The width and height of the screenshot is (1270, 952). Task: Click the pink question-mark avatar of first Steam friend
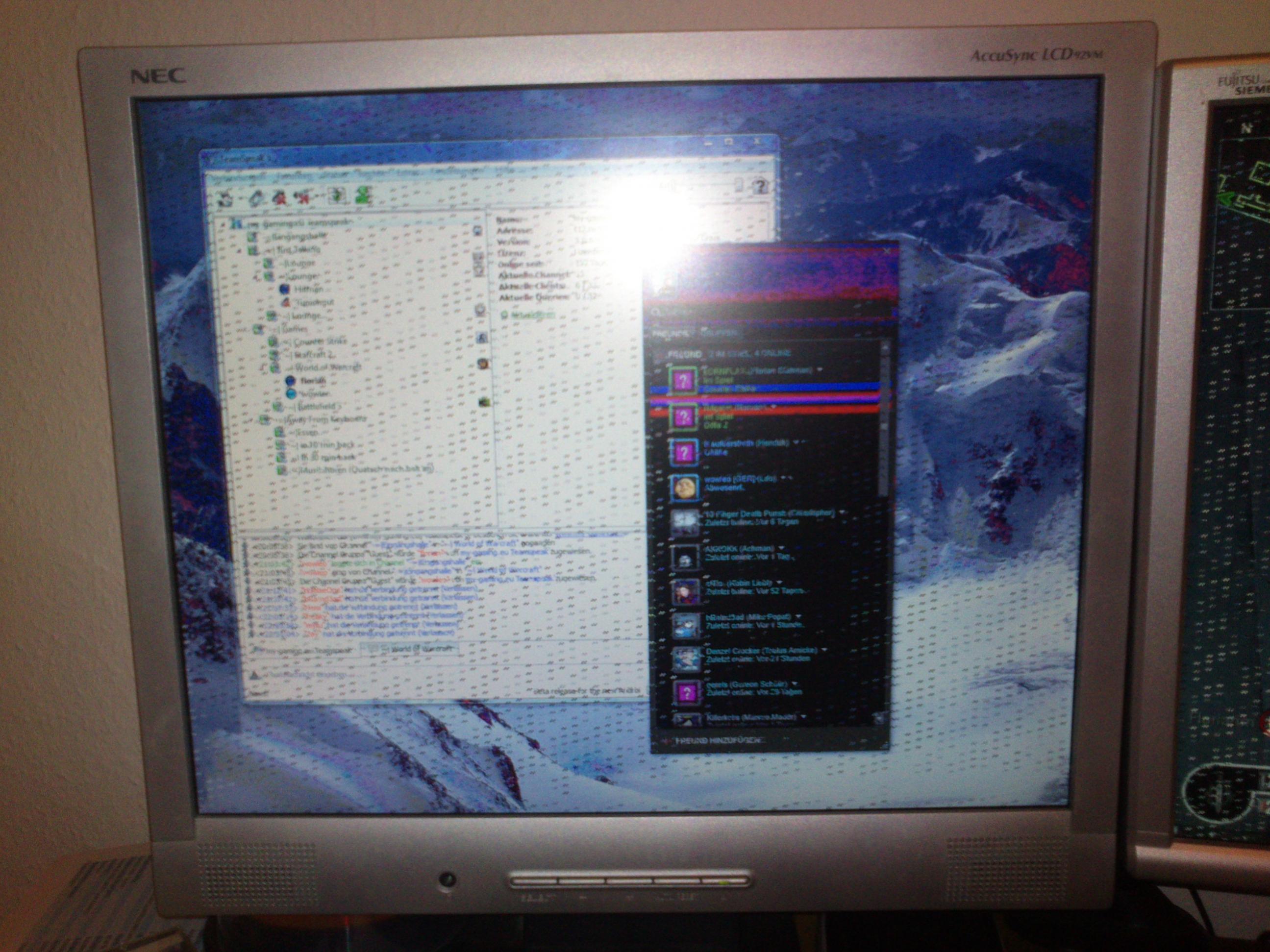[x=683, y=380]
